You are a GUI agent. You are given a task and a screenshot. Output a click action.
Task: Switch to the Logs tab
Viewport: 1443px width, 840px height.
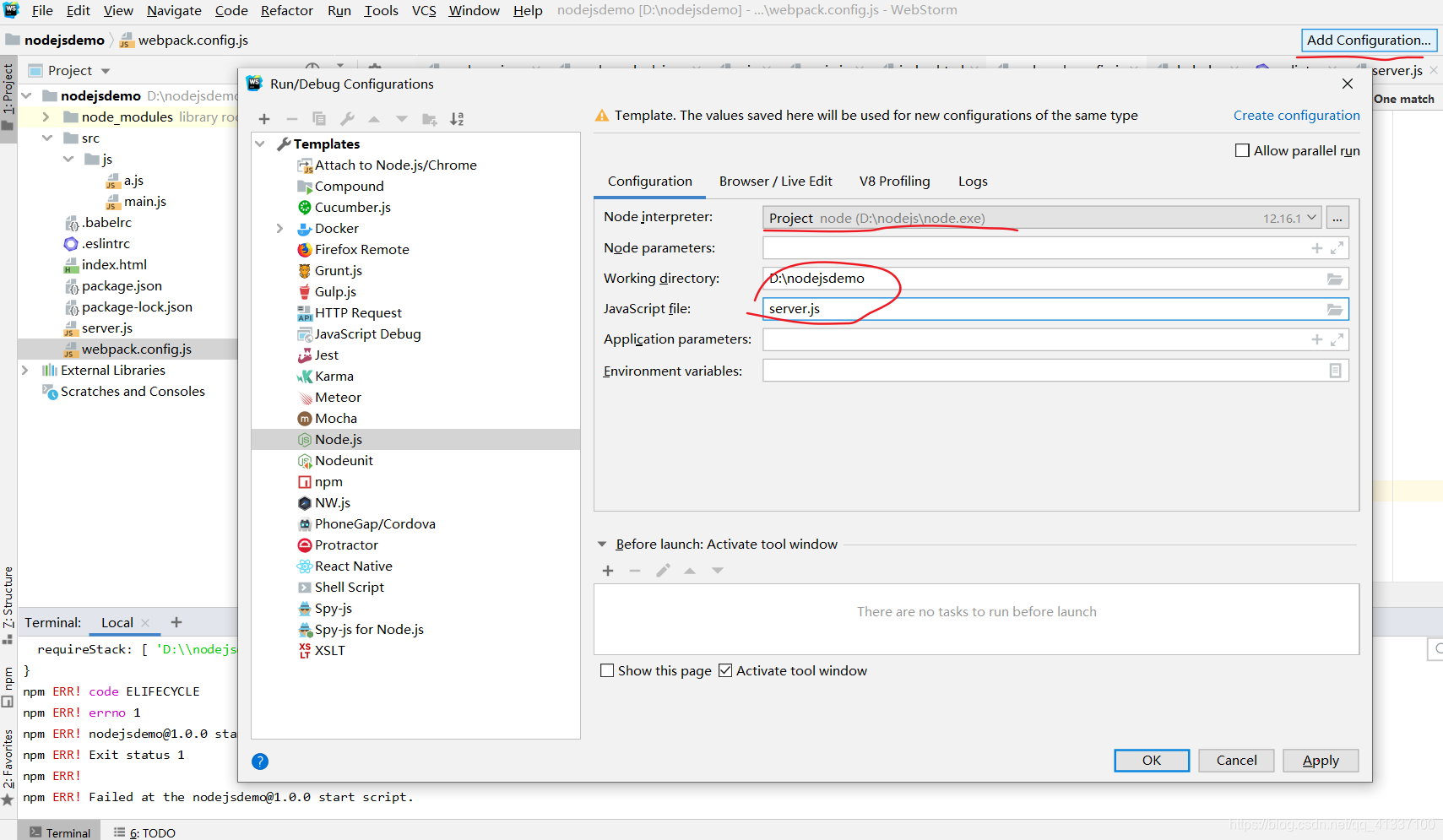(x=973, y=182)
